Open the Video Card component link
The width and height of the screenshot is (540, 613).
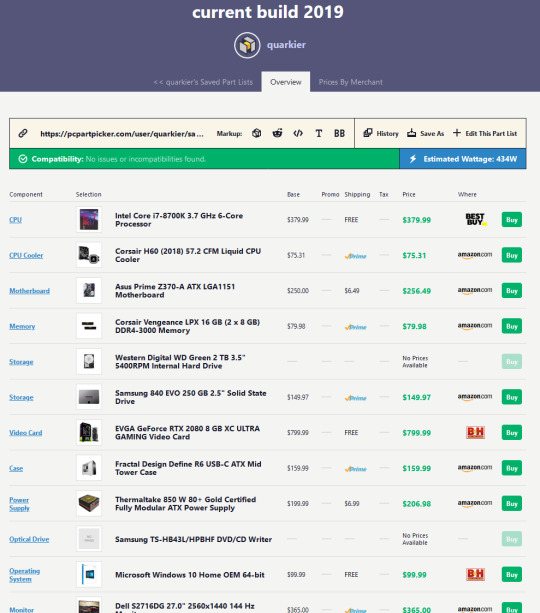point(26,433)
